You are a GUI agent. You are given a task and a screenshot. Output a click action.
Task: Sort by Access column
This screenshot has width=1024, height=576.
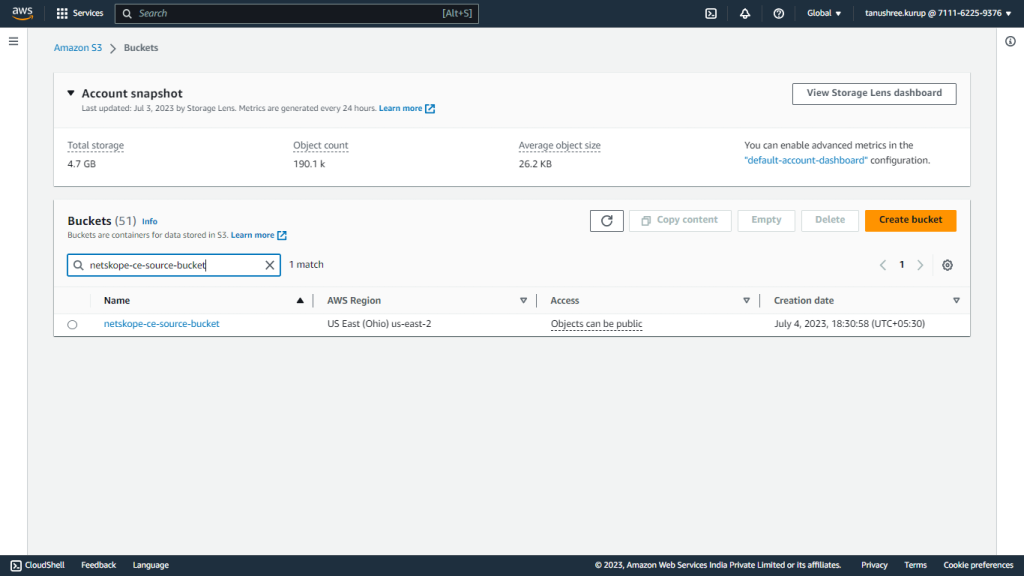coord(746,300)
